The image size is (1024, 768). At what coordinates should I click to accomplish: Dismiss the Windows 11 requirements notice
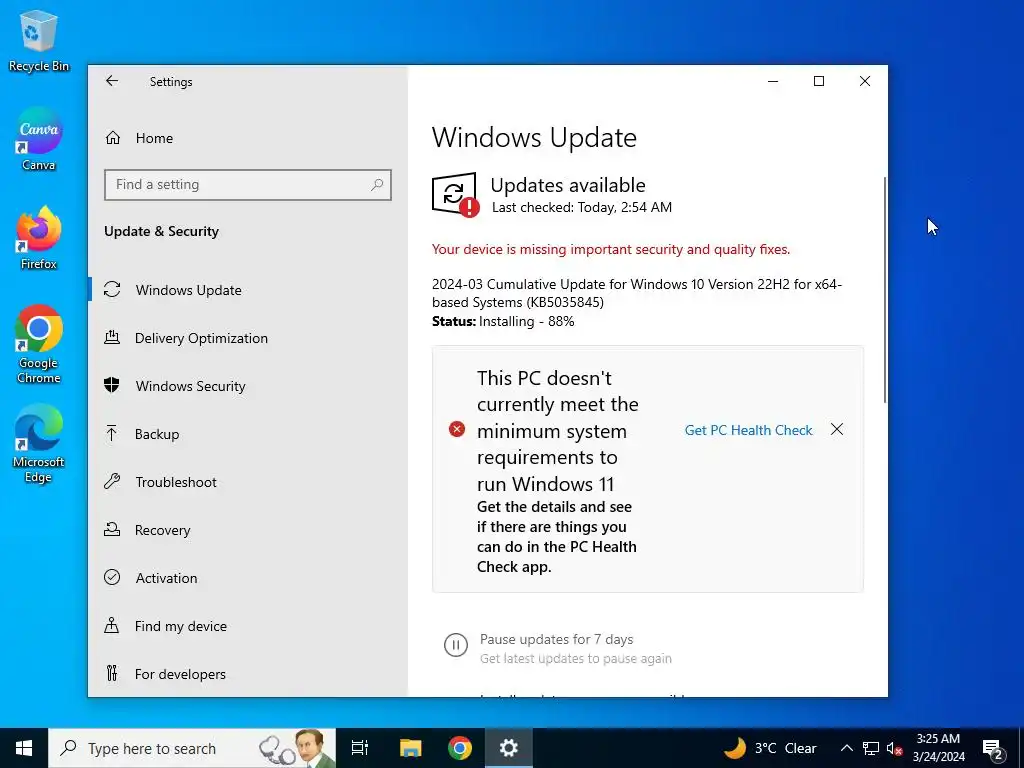(x=837, y=429)
